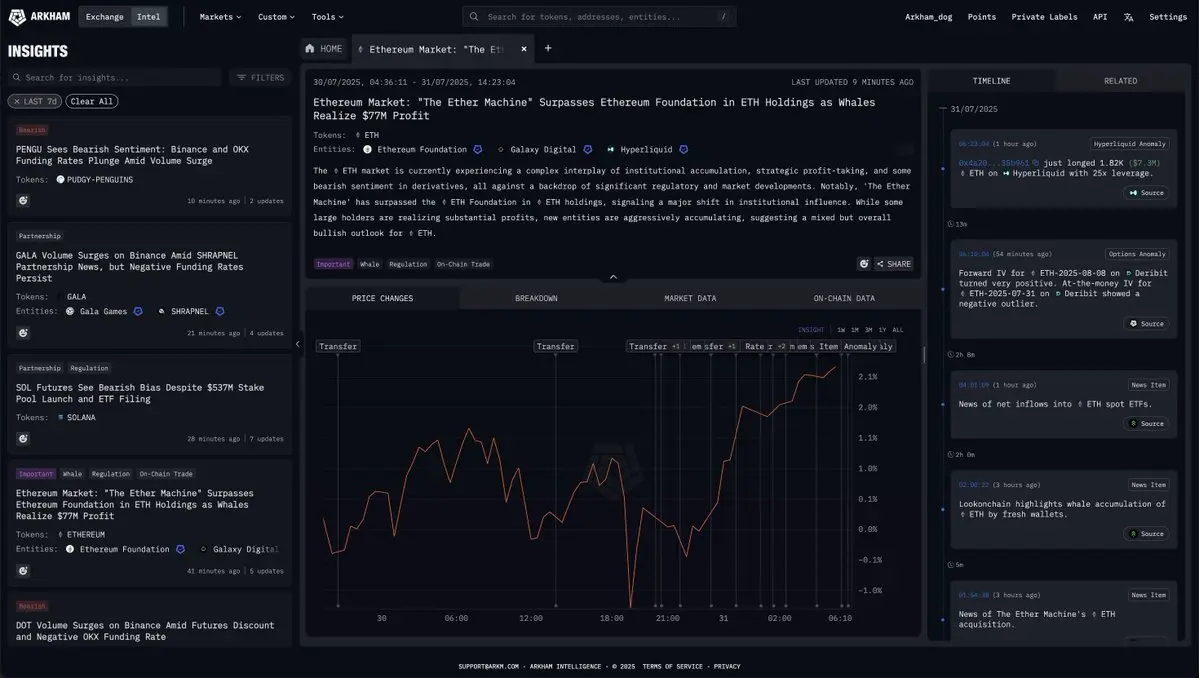Click the language translate icon
1199x678 pixels.
point(1128,17)
